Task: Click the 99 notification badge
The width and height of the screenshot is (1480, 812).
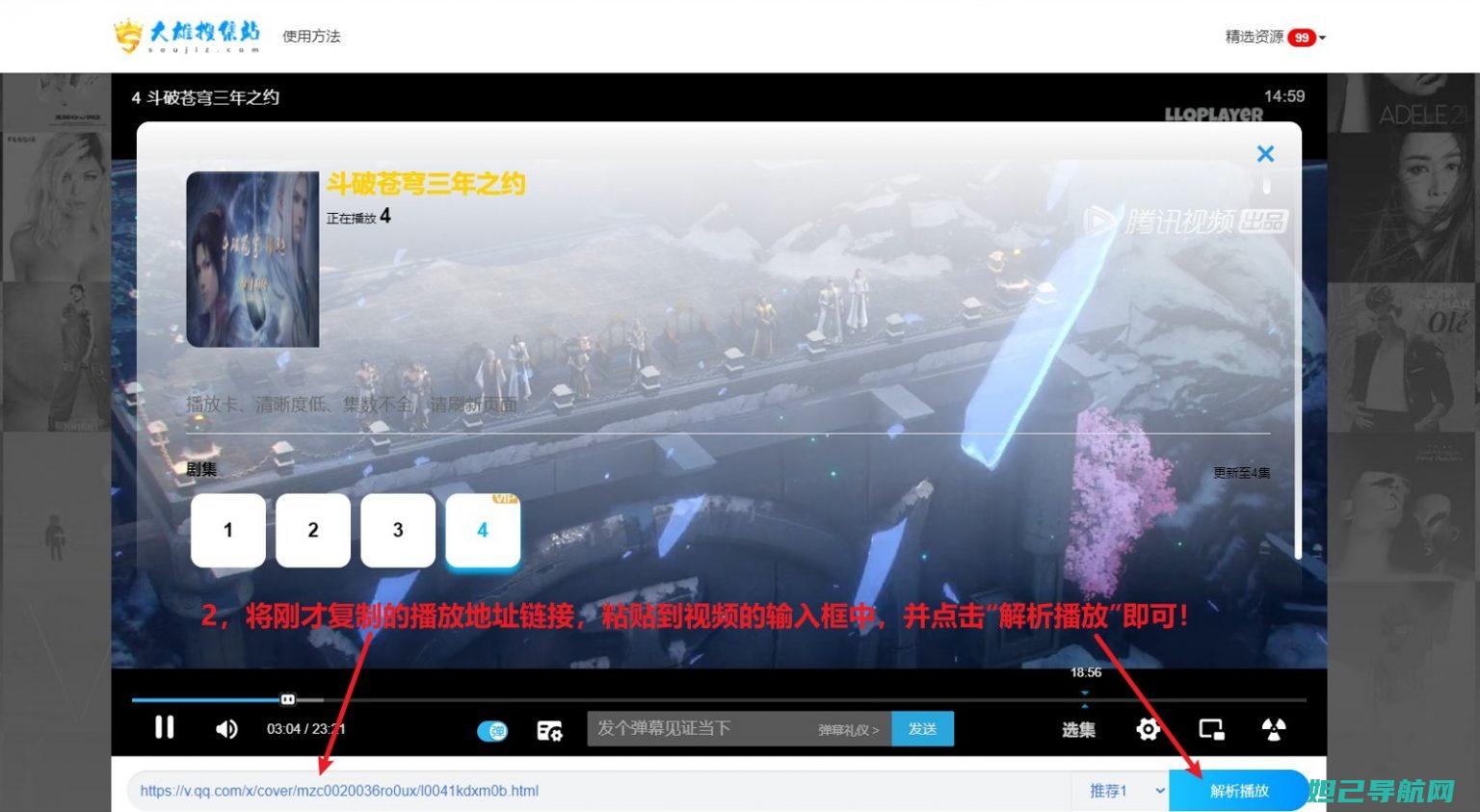Action: [x=1302, y=38]
